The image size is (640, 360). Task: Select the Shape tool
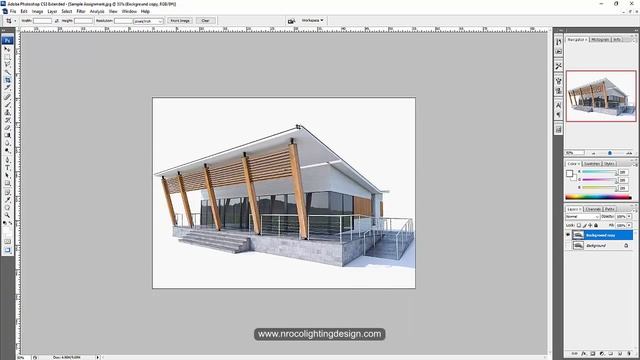pos(7,183)
